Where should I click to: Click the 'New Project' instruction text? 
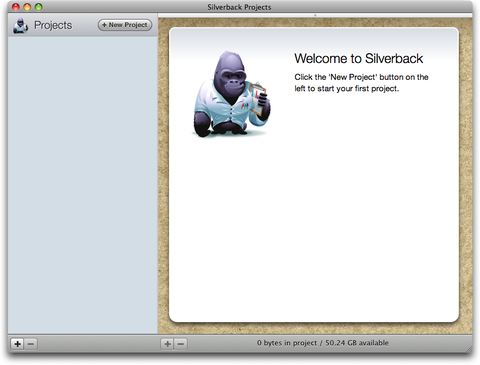click(x=361, y=83)
